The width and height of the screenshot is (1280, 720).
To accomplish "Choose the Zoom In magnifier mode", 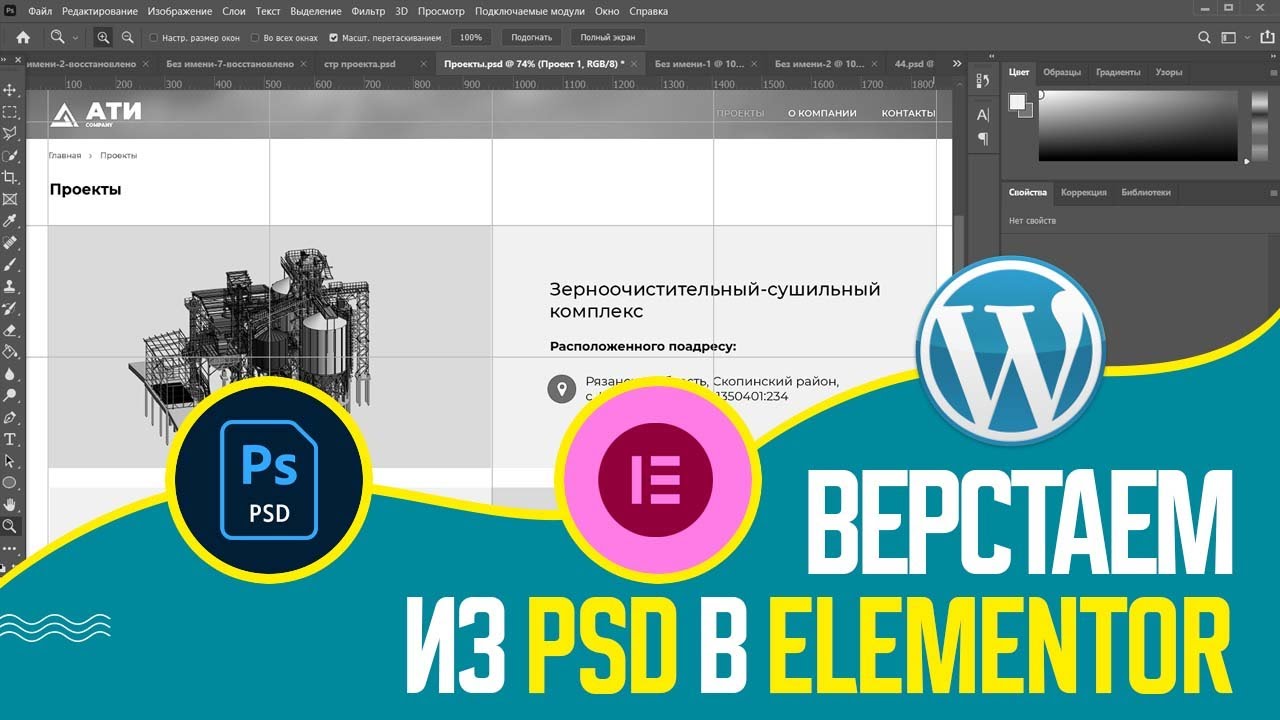I will click(103, 37).
